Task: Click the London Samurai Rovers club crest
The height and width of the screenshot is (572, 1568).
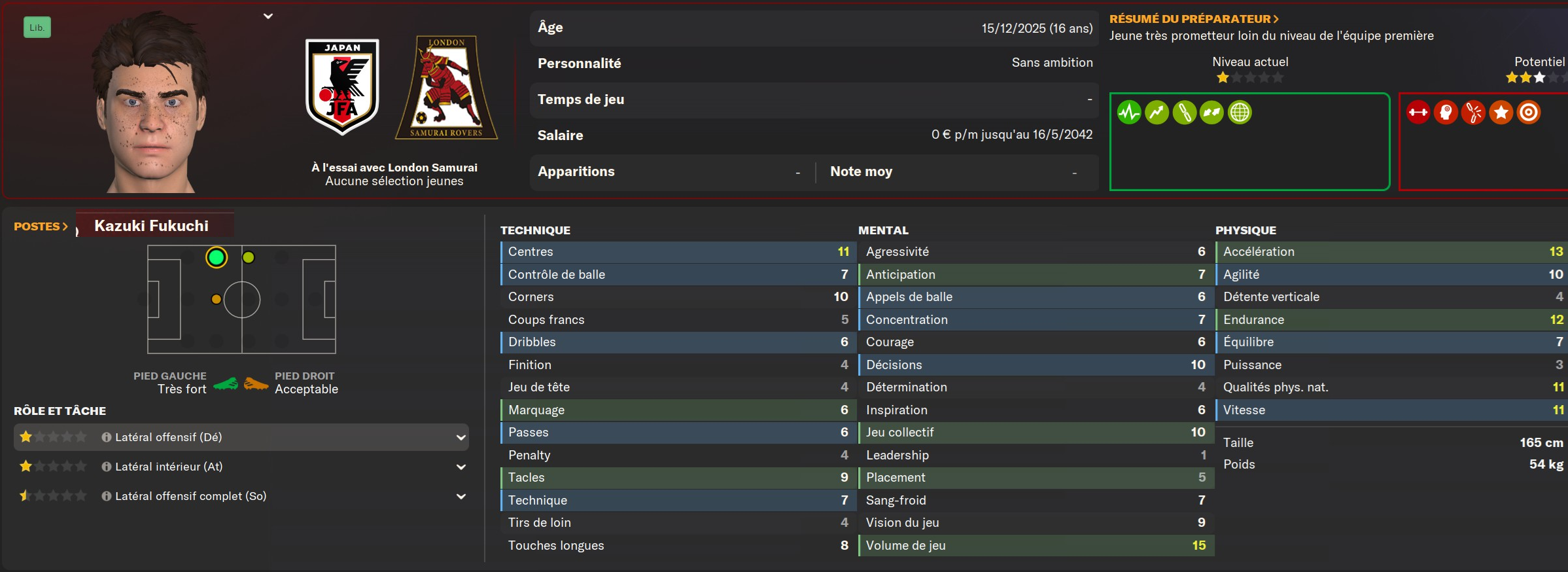Action: pyautogui.click(x=446, y=88)
